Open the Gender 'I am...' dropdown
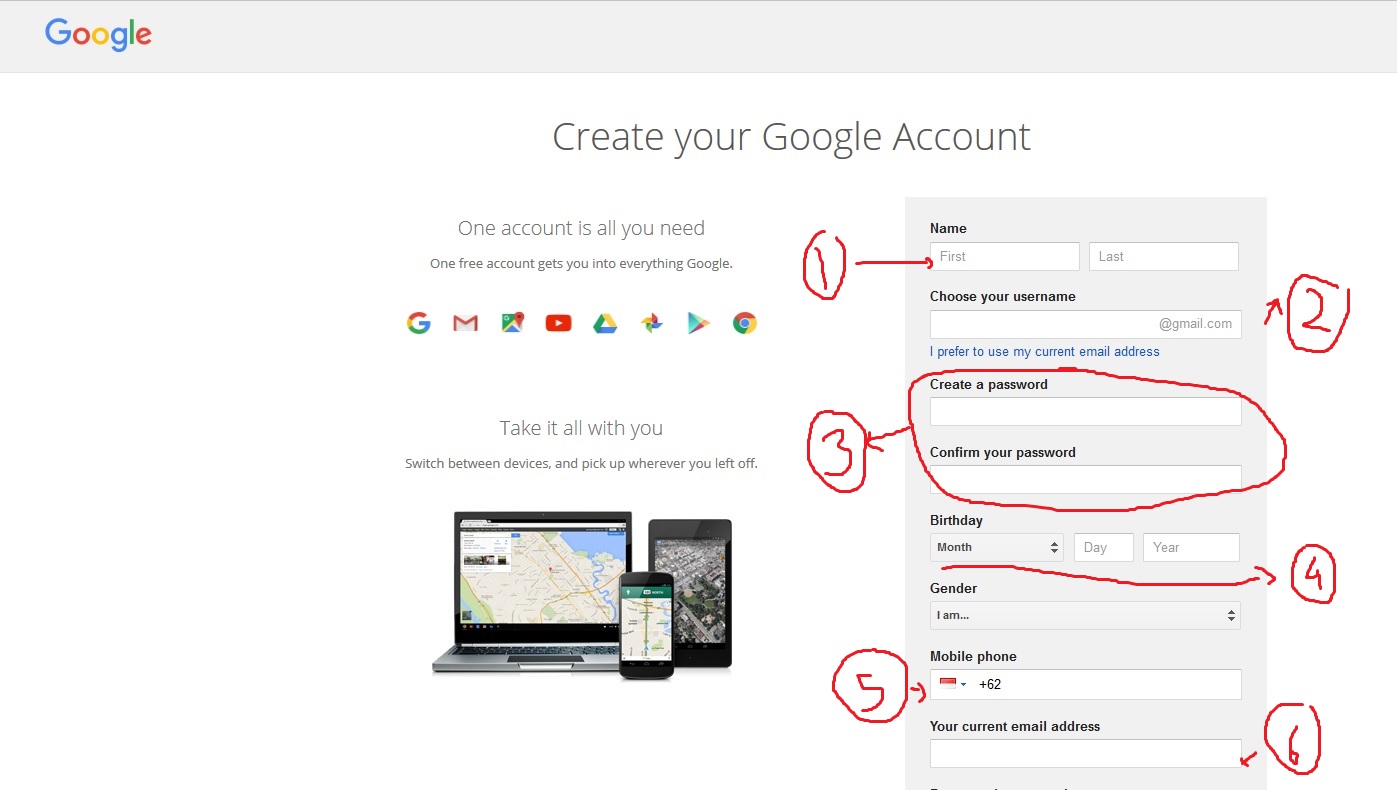The width and height of the screenshot is (1397, 790). pos(1085,615)
